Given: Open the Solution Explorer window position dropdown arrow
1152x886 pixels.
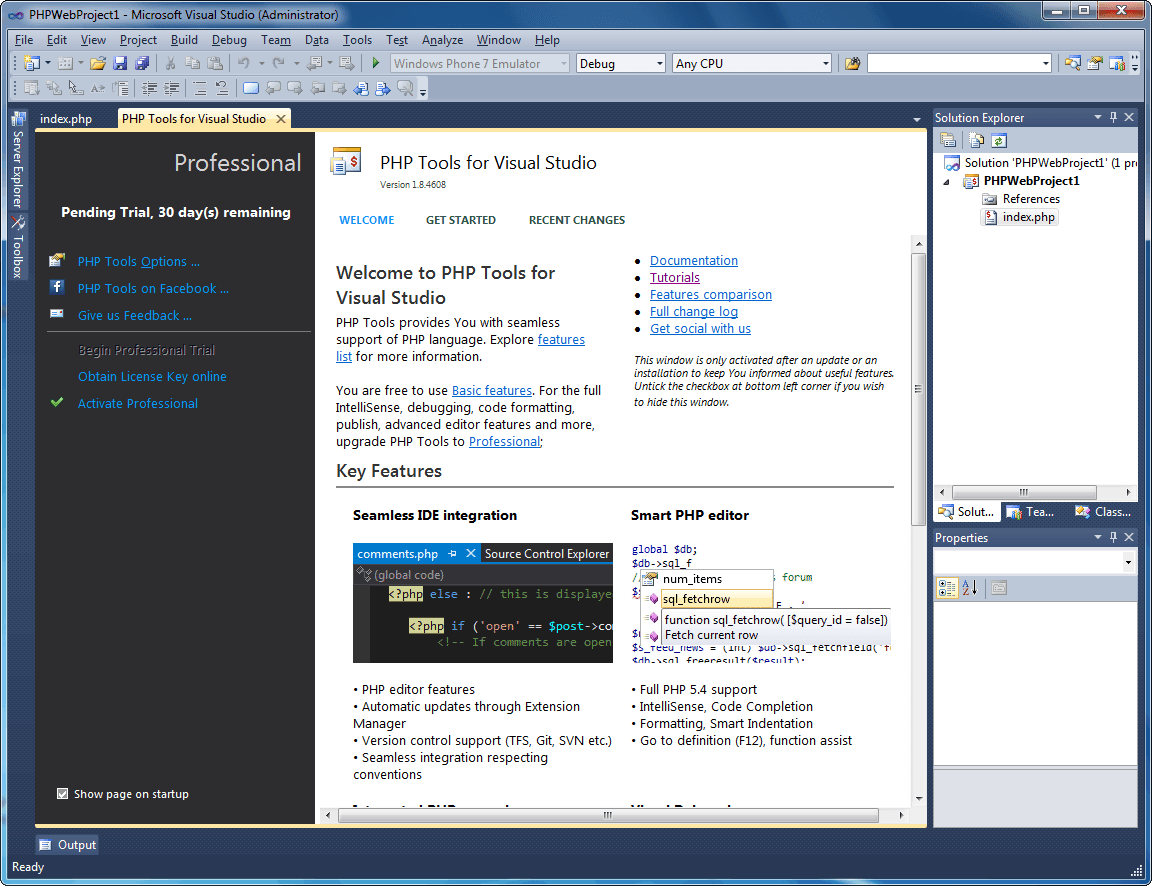Looking at the screenshot, I should coord(1098,117).
